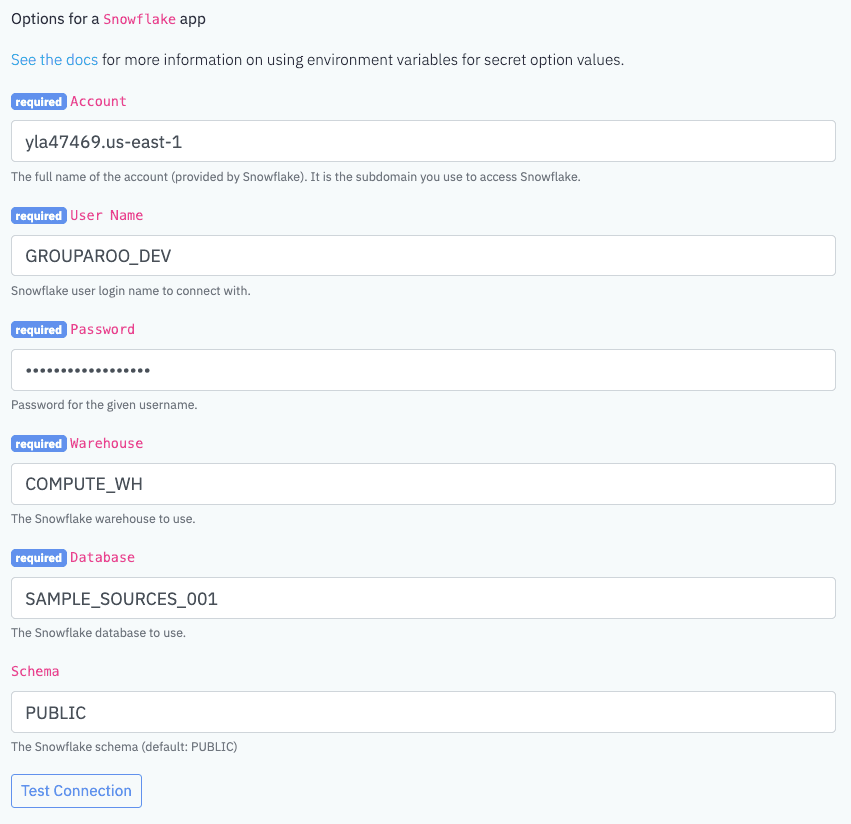The image size is (851, 824).
Task: Click the required badge beside Password
Action: pyautogui.click(x=39, y=329)
